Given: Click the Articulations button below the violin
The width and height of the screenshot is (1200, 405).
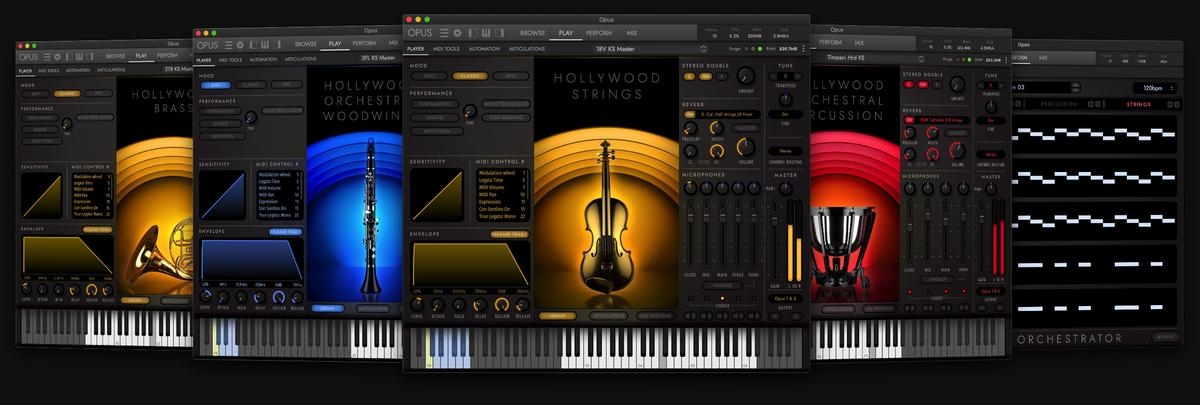Looking at the screenshot, I should click(x=608, y=316).
